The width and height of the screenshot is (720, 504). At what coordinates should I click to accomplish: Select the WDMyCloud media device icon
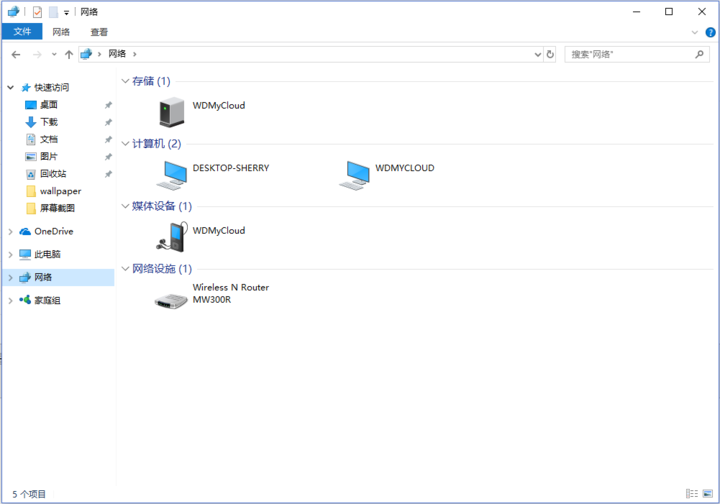pyautogui.click(x=171, y=237)
